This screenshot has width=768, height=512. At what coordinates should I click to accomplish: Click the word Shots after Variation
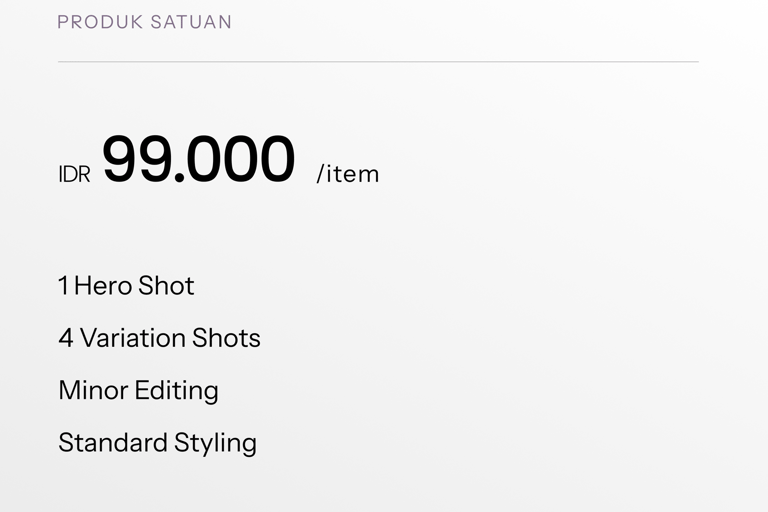tap(226, 338)
